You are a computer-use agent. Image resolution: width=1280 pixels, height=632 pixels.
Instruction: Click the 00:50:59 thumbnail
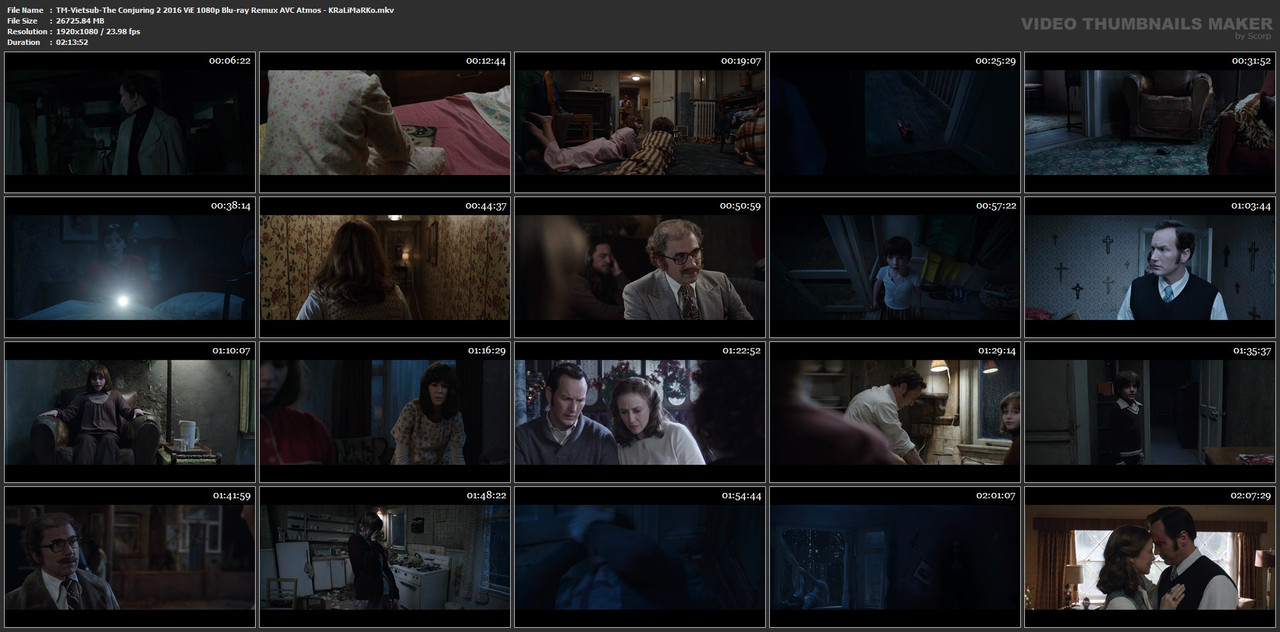(x=640, y=267)
